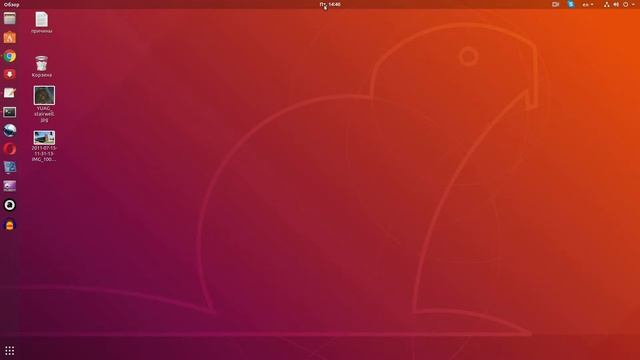Image resolution: width=640 pixels, height=360 pixels.
Task: Click the volume speaker icon
Action: 616,4
